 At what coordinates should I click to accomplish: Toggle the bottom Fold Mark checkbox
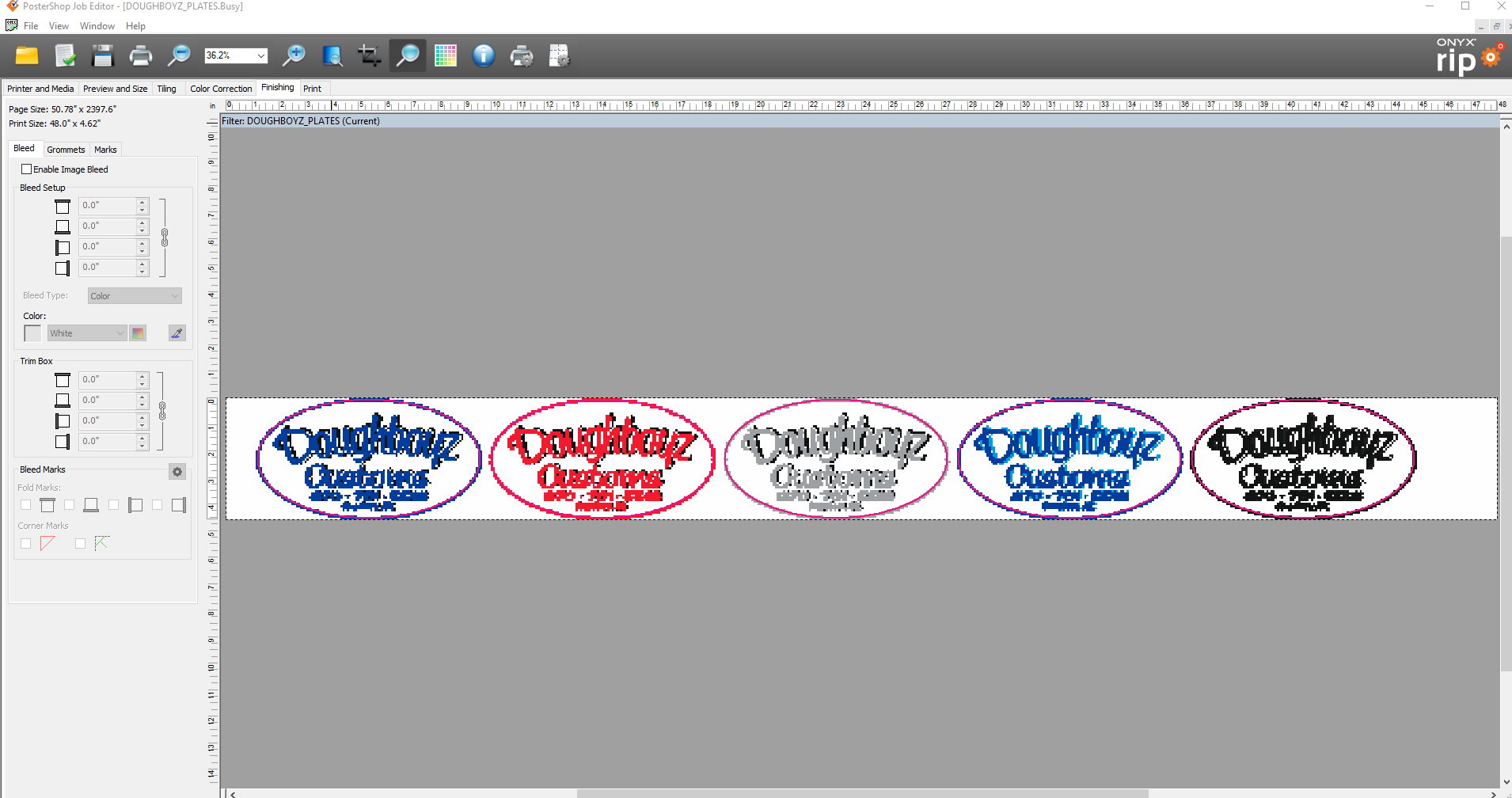pos(70,505)
